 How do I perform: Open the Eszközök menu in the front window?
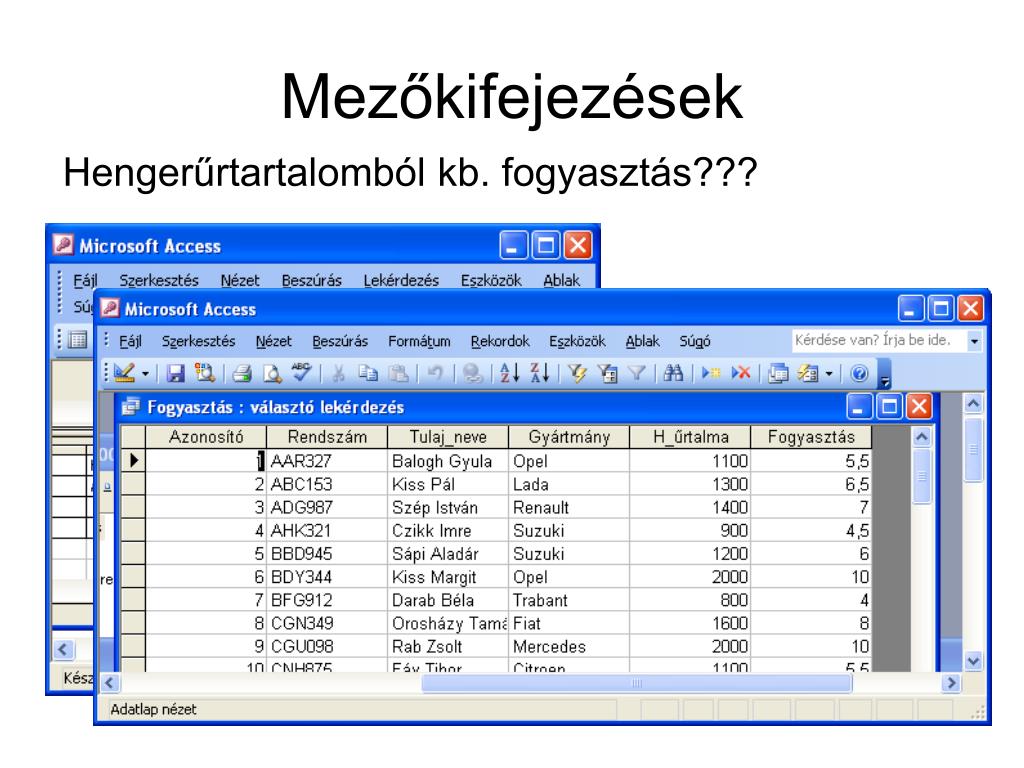(x=577, y=341)
